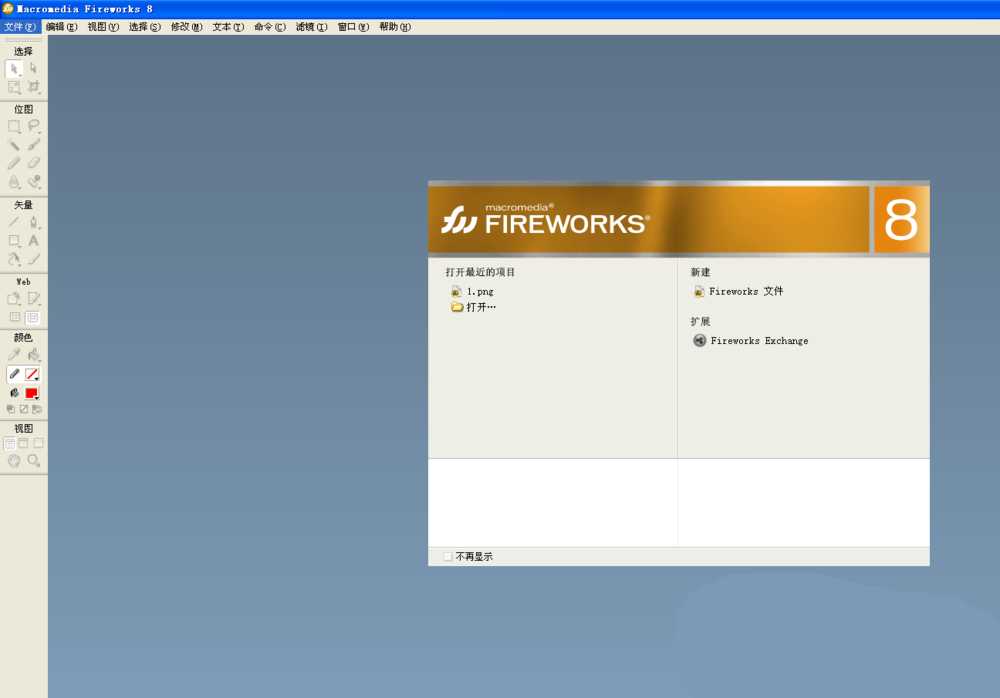Open Fireworks Exchange

pos(758,340)
